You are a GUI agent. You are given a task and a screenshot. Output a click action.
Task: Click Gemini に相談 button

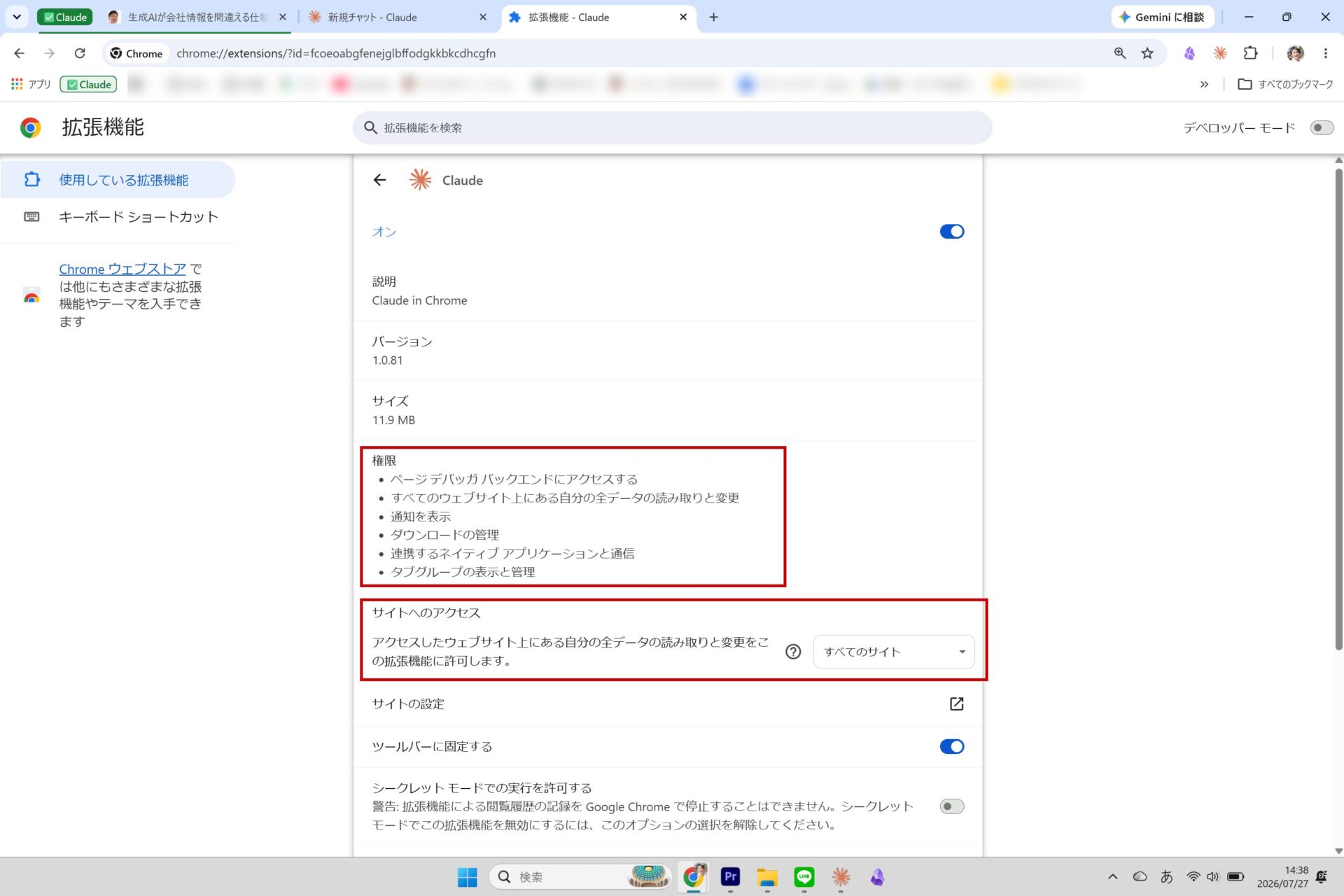pyautogui.click(x=1162, y=17)
